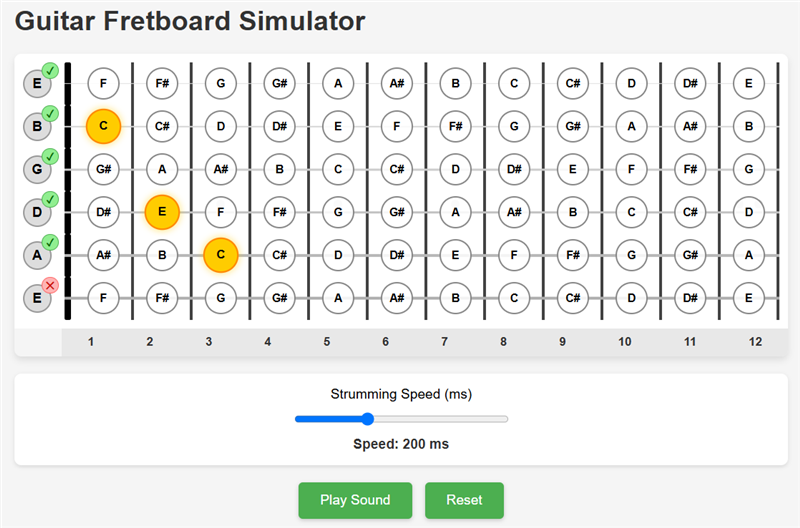Image resolution: width=800 pixels, height=528 pixels.
Task: Click the fret number 5 label
Action: tap(327, 342)
